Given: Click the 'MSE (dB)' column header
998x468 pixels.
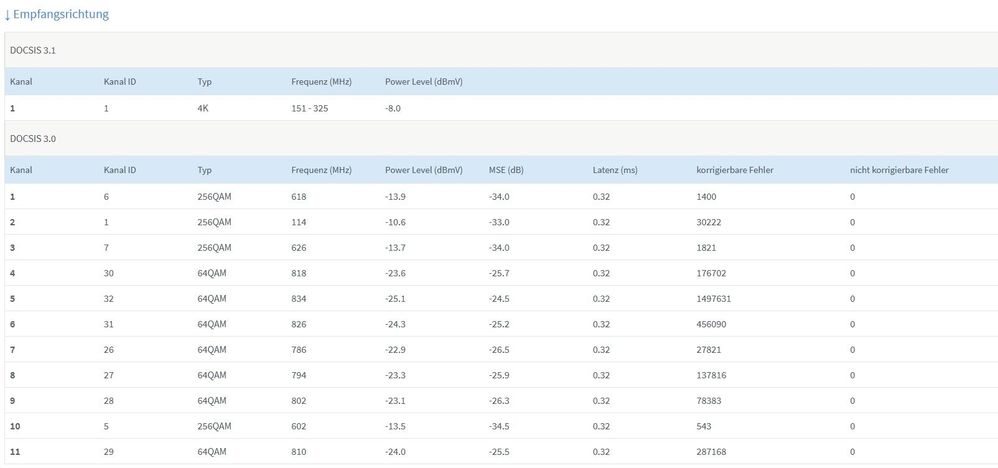Looking at the screenshot, I should click(x=506, y=170).
